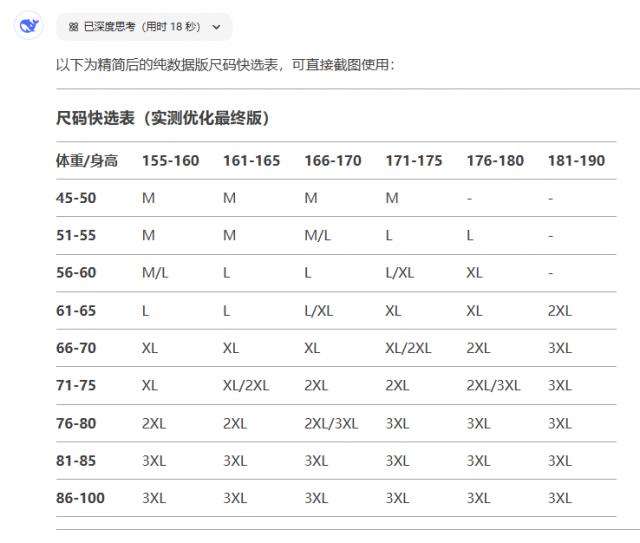The image size is (640, 543).
Task: Click the 已深度思考（用时 18 秒）label
Action: [142, 27]
